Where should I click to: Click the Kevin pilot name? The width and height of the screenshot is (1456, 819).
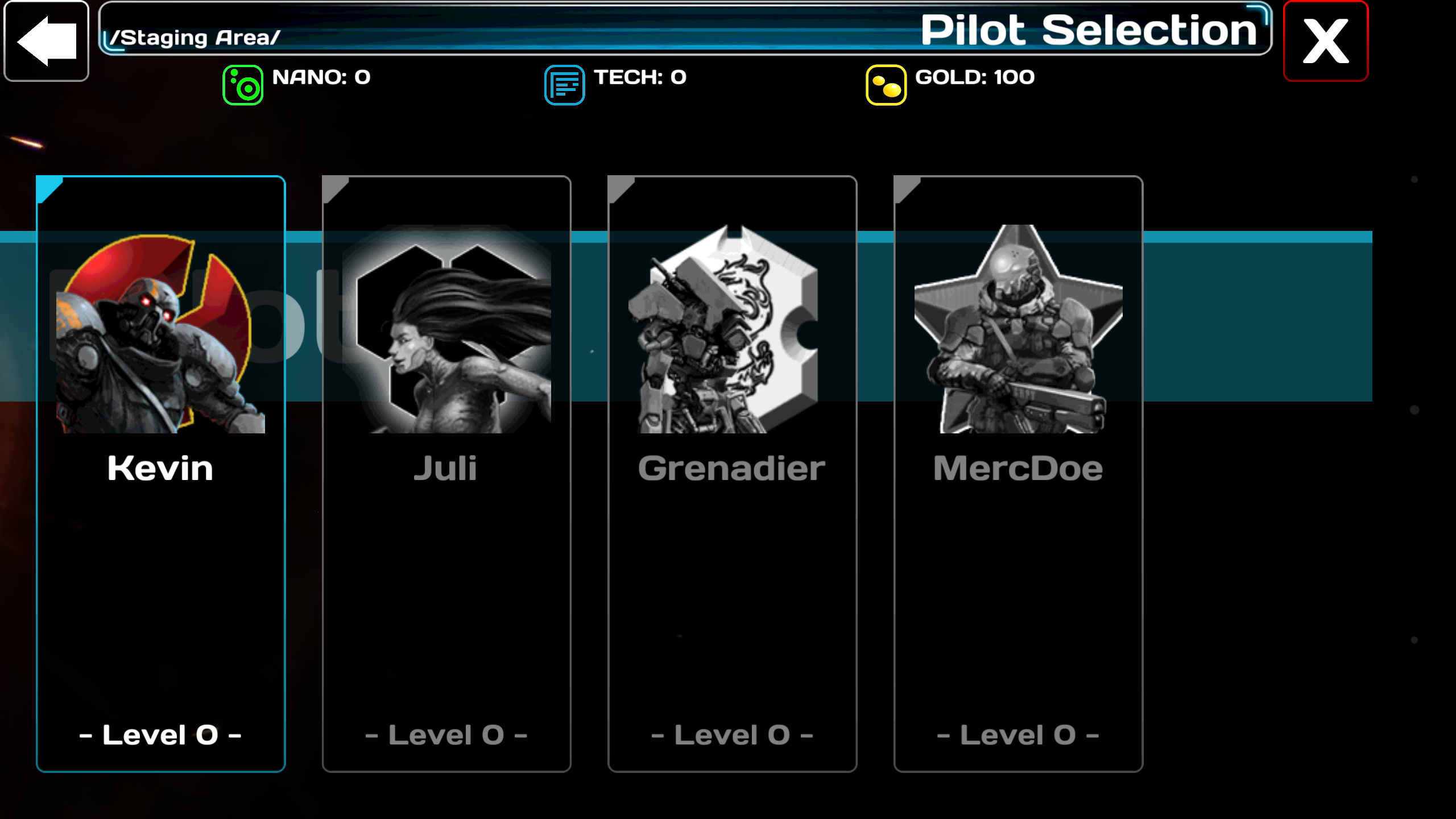pyautogui.click(x=160, y=468)
